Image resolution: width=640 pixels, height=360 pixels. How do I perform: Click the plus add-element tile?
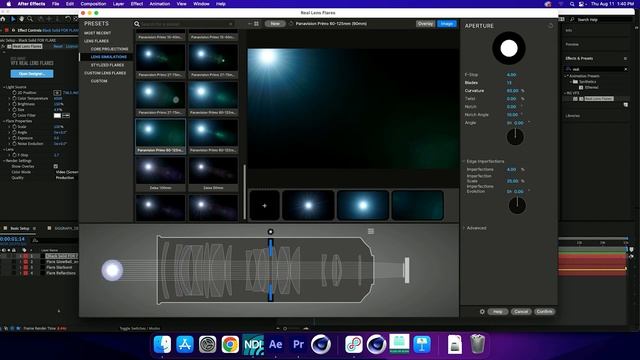click(x=264, y=205)
